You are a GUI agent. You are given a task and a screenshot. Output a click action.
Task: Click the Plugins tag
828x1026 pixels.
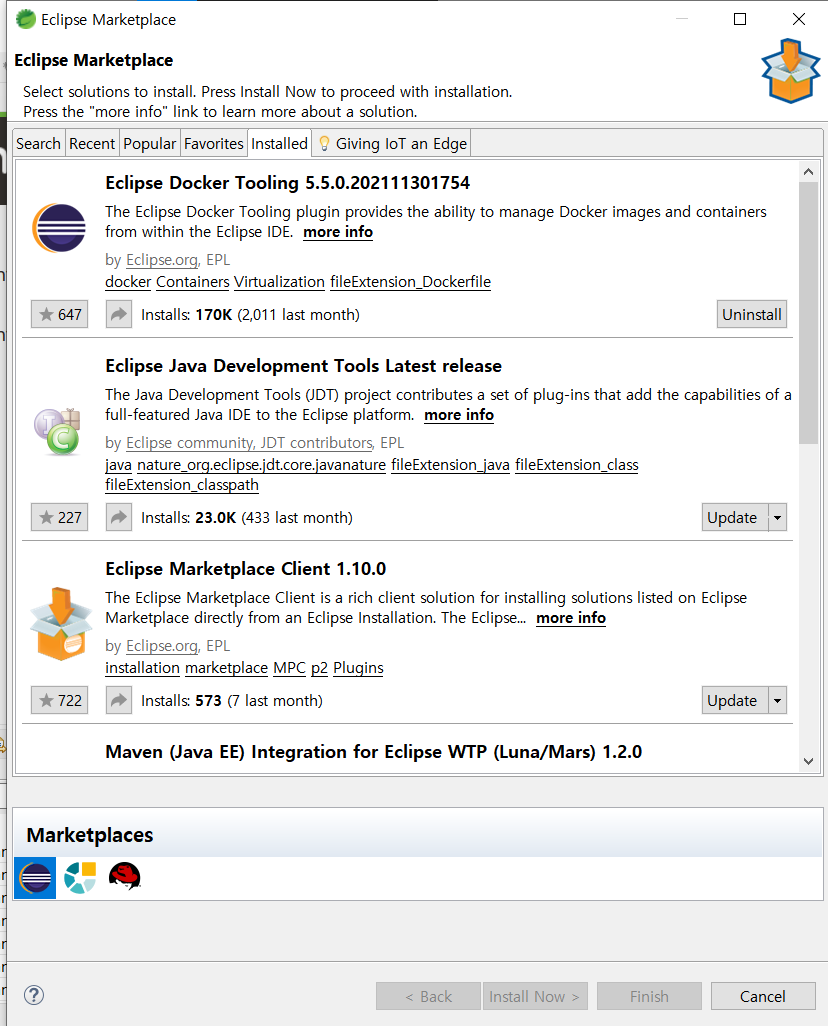358,668
